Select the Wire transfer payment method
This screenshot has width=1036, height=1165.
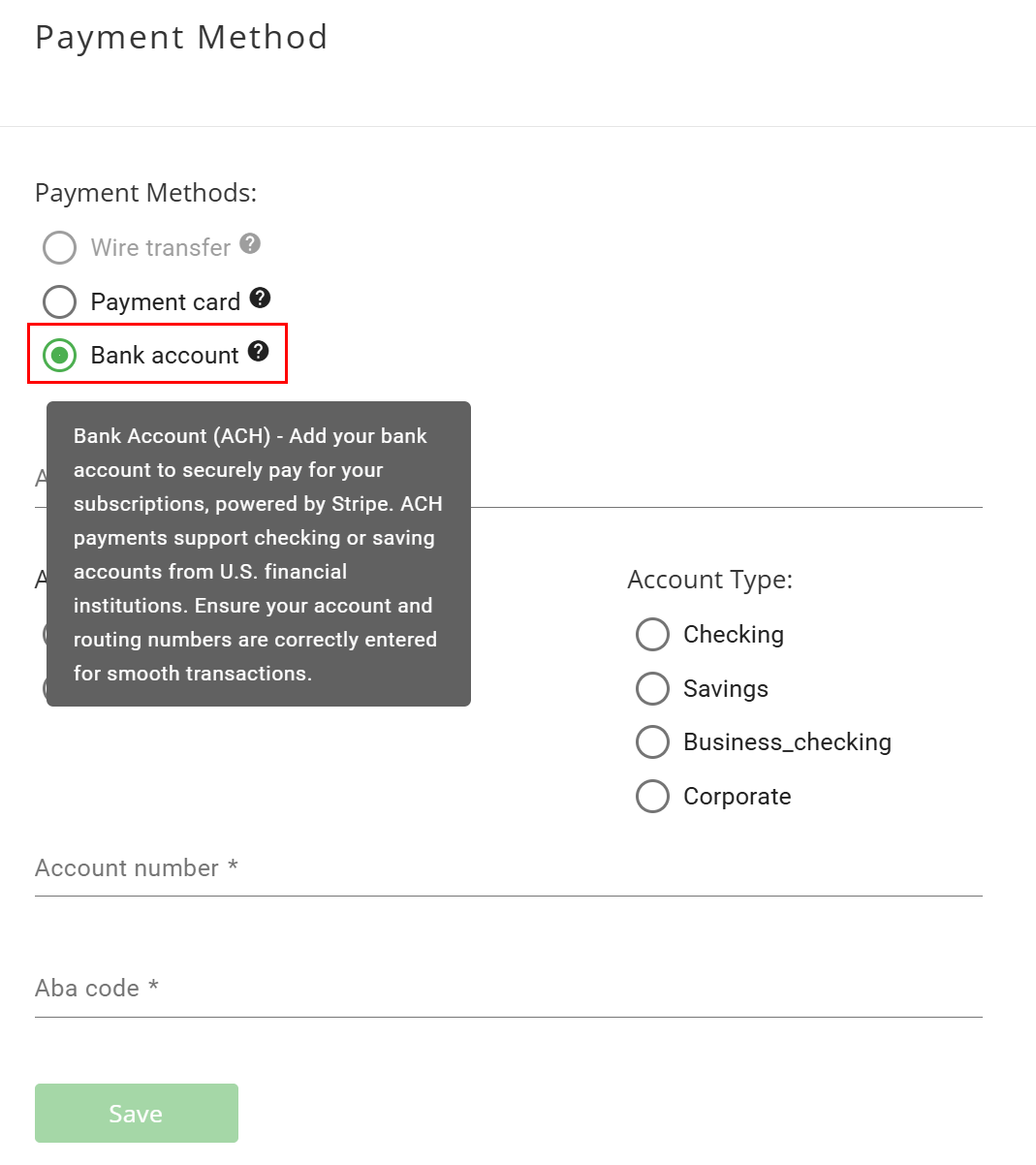point(59,247)
